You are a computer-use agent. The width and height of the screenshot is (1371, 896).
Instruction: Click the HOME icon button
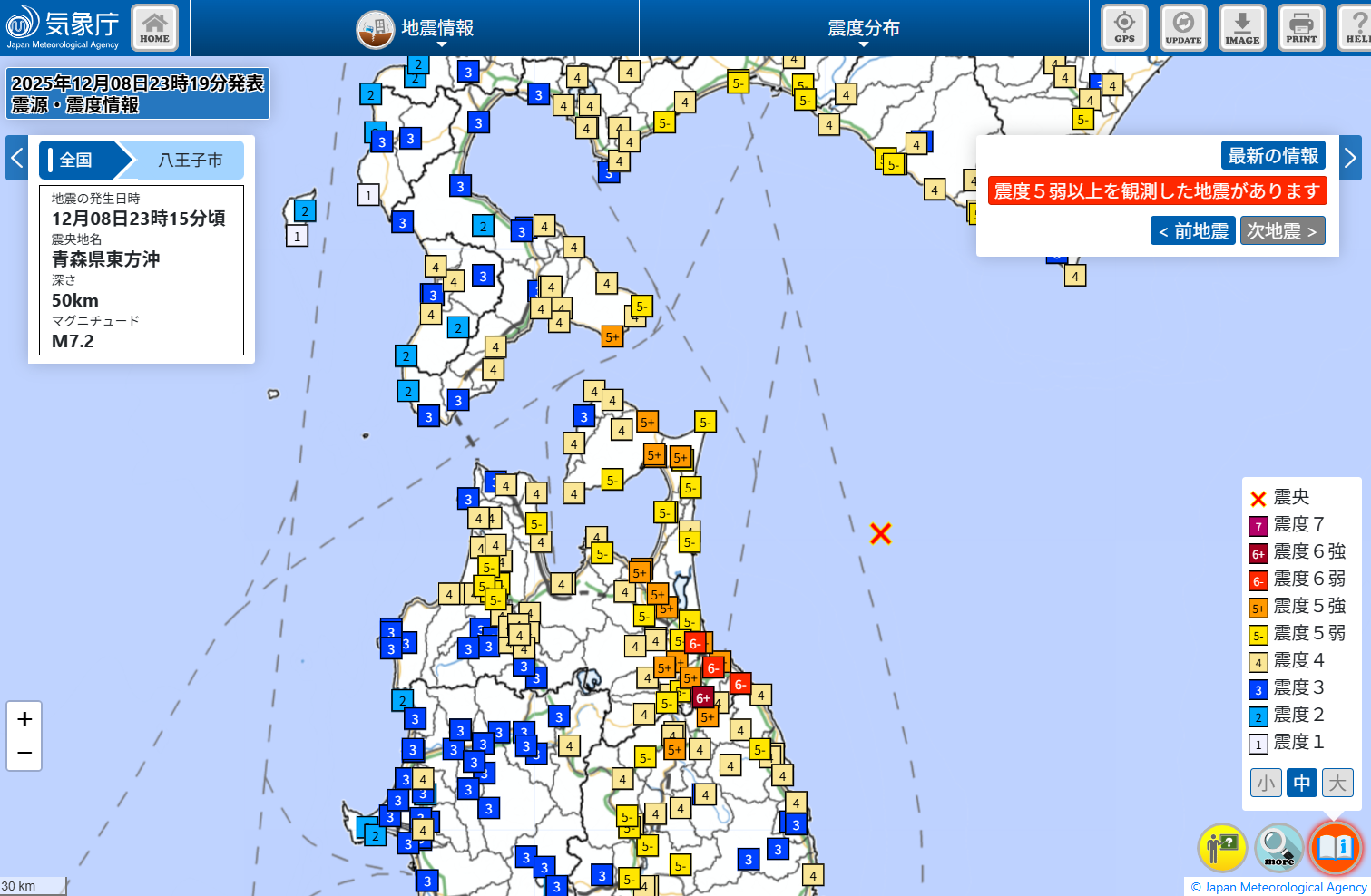pyautogui.click(x=154, y=27)
